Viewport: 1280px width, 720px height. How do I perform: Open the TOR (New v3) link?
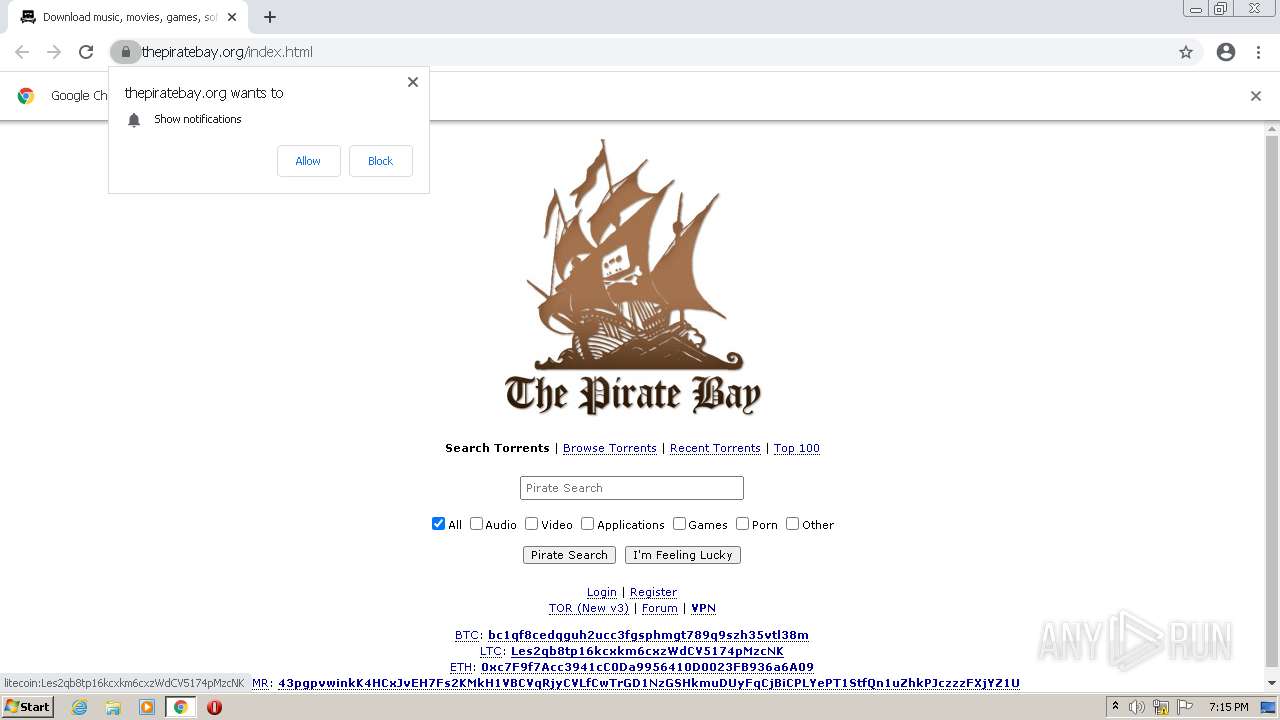pyautogui.click(x=589, y=608)
